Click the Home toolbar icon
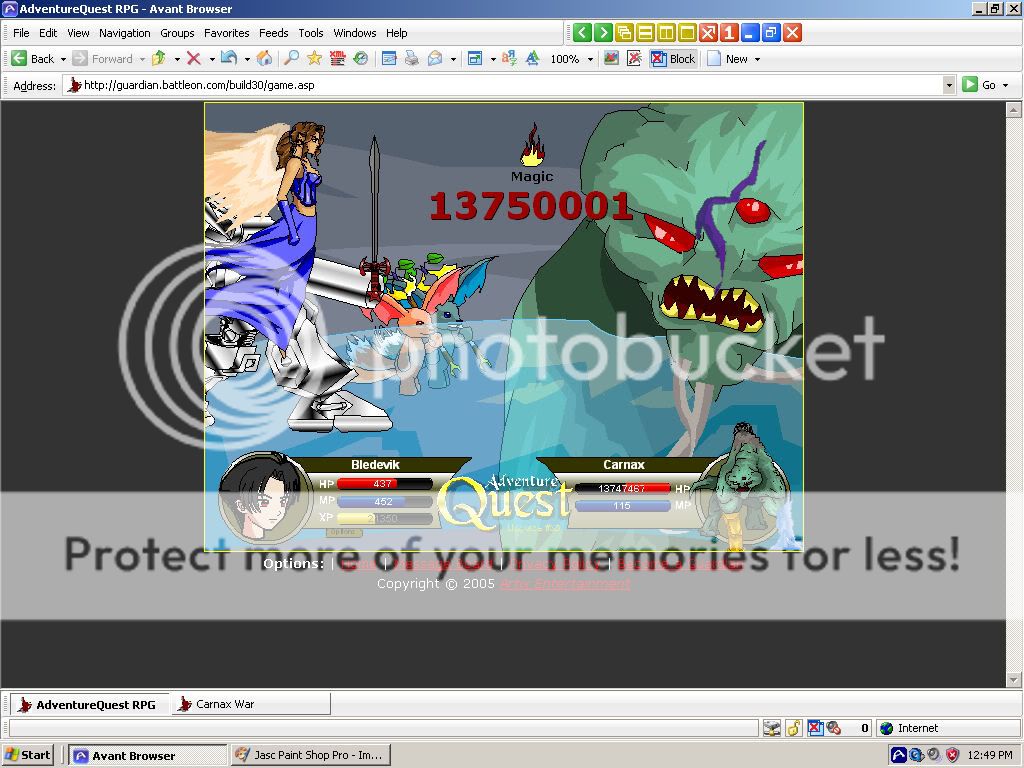 (265, 59)
